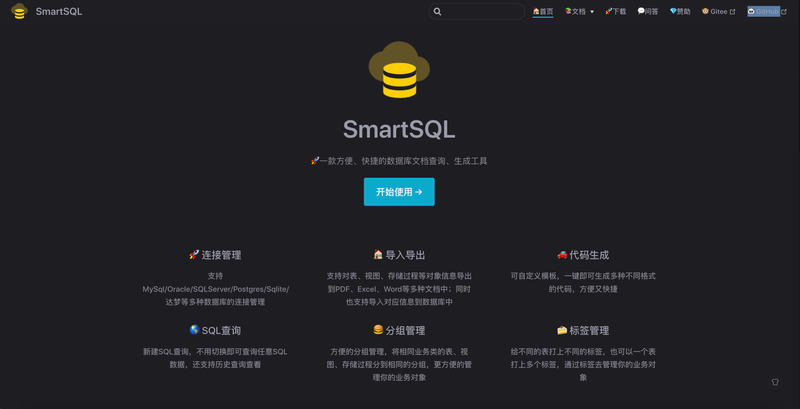Open the GitHub external link
Screen dimensions: 800x409
[767, 11]
